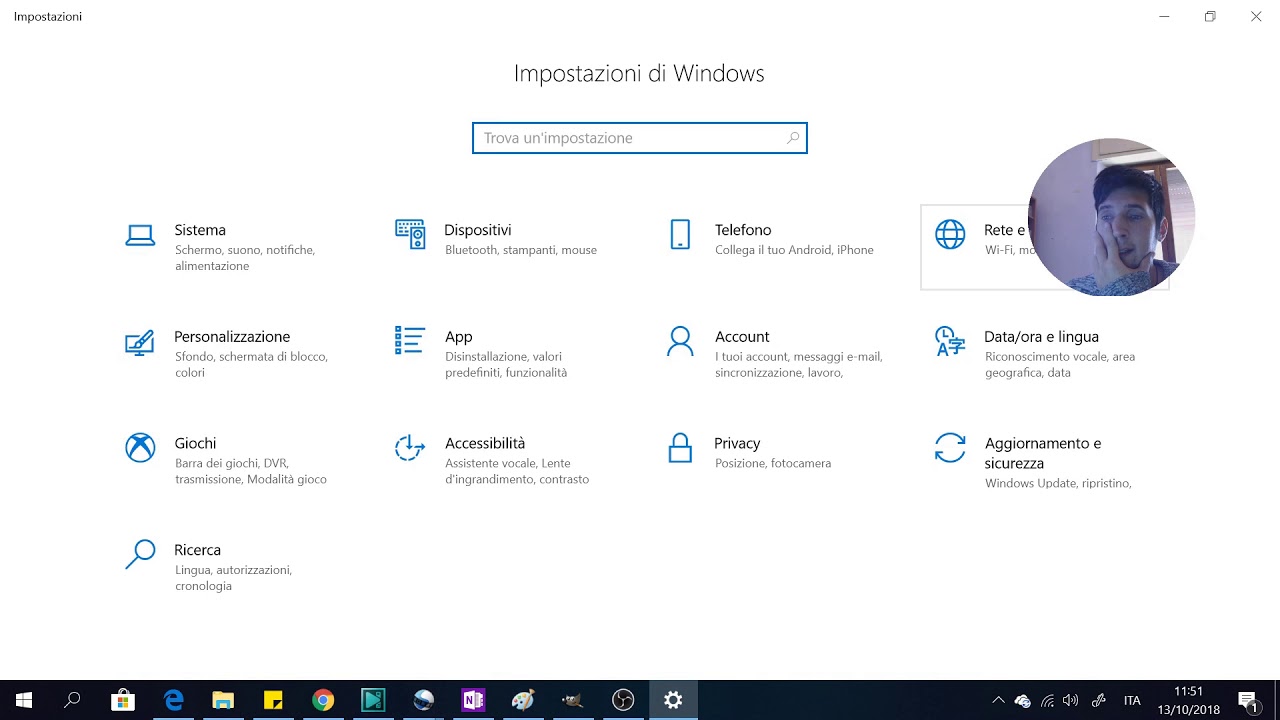1280x720 pixels.
Task: Click 'Windows Update, ripristino,' text
Action: coord(1058,483)
